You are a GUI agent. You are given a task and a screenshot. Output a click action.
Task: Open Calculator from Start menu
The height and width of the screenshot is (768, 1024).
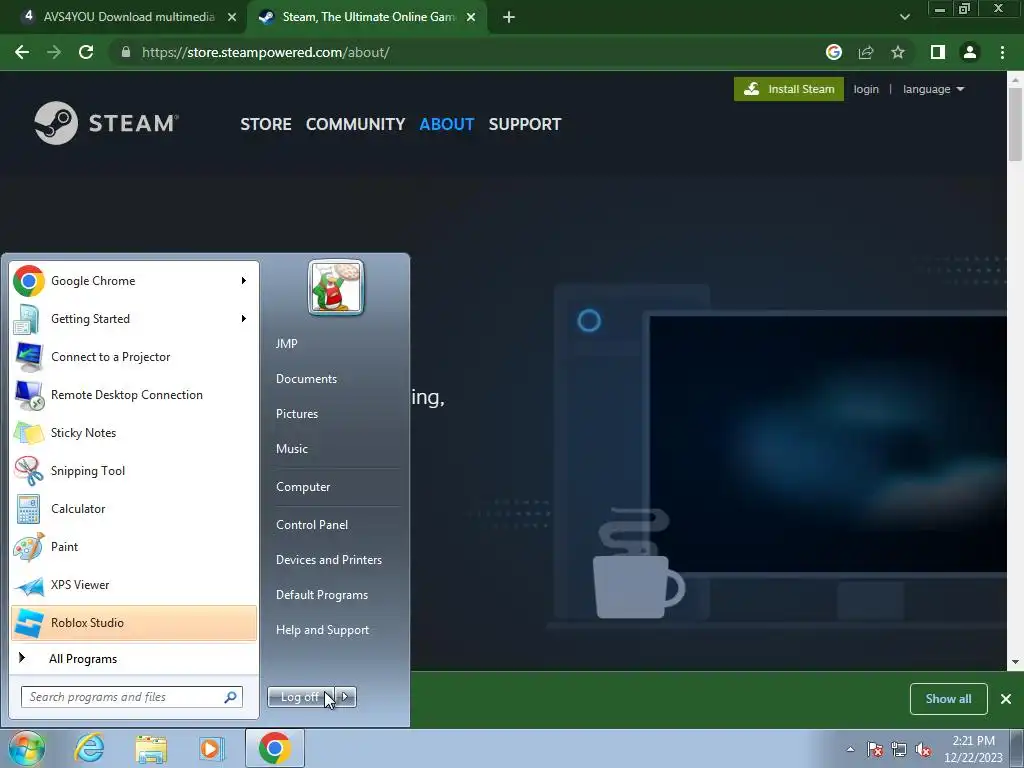(134, 508)
